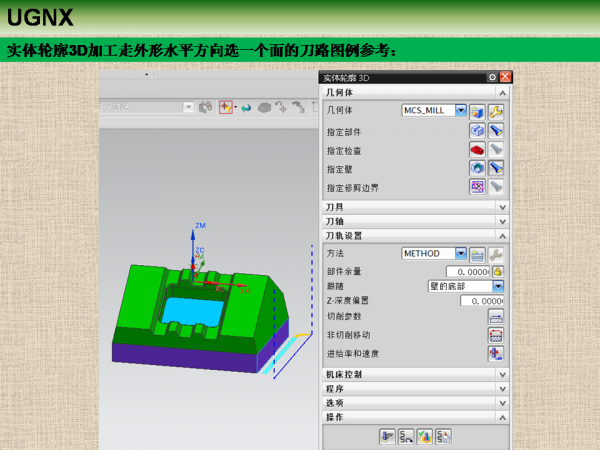
Task: Click the edit method wrench icon
Action: [496, 255]
